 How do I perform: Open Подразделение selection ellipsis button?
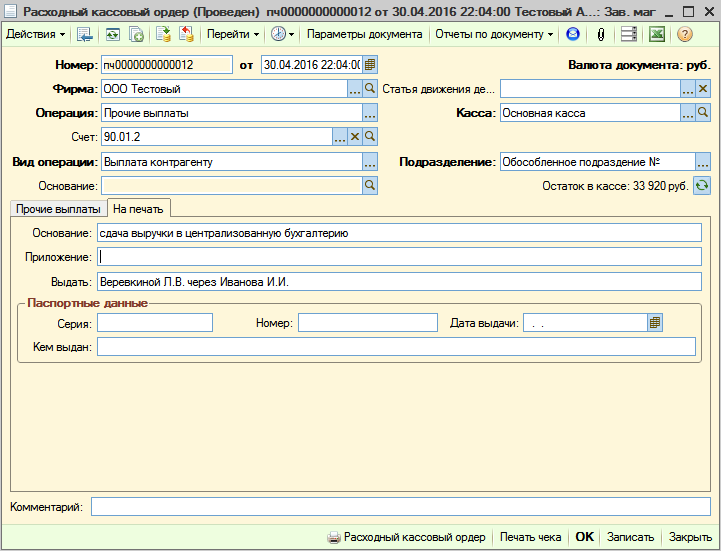click(703, 162)
